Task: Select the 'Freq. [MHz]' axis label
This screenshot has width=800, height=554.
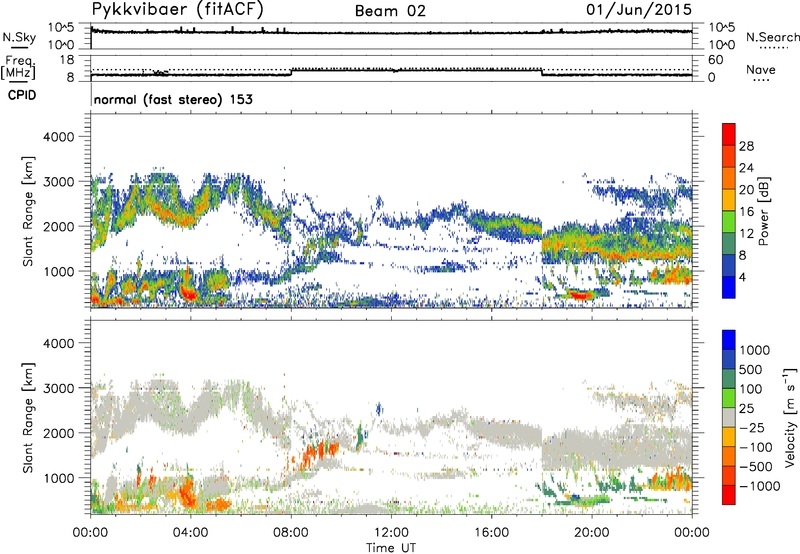Action: 18,67
